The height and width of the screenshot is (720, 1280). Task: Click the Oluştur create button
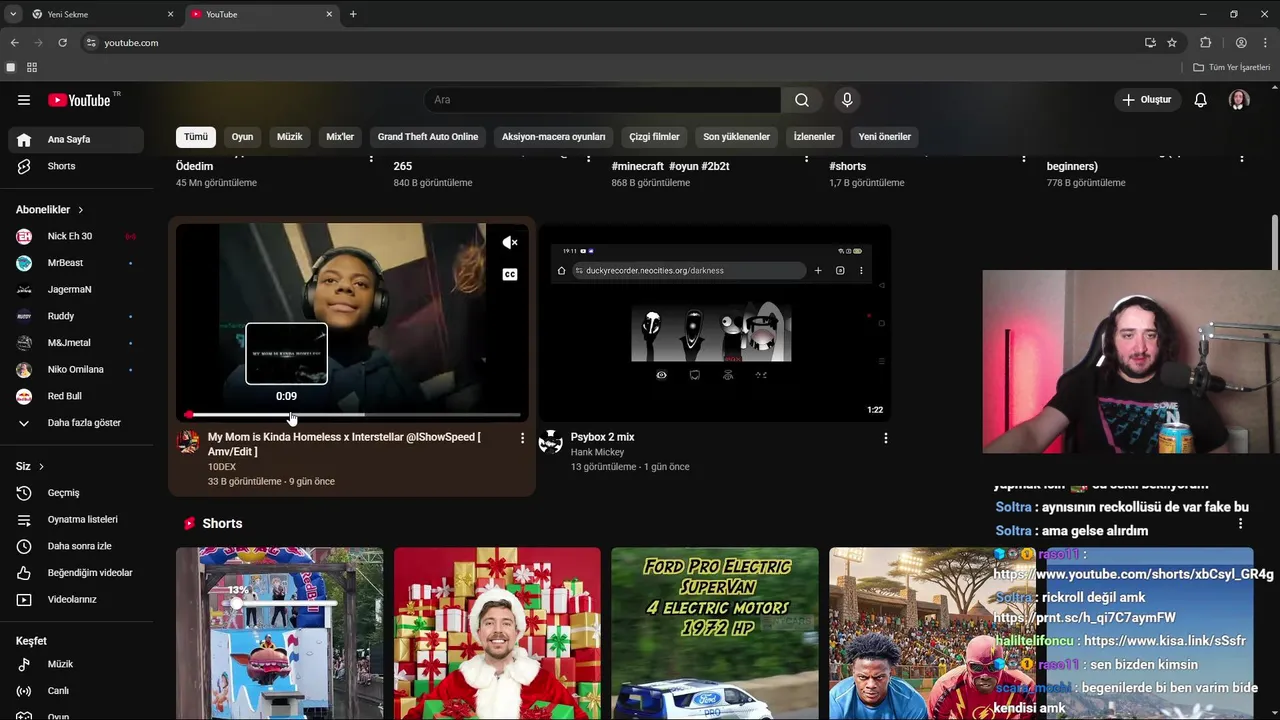[1146, 100]
